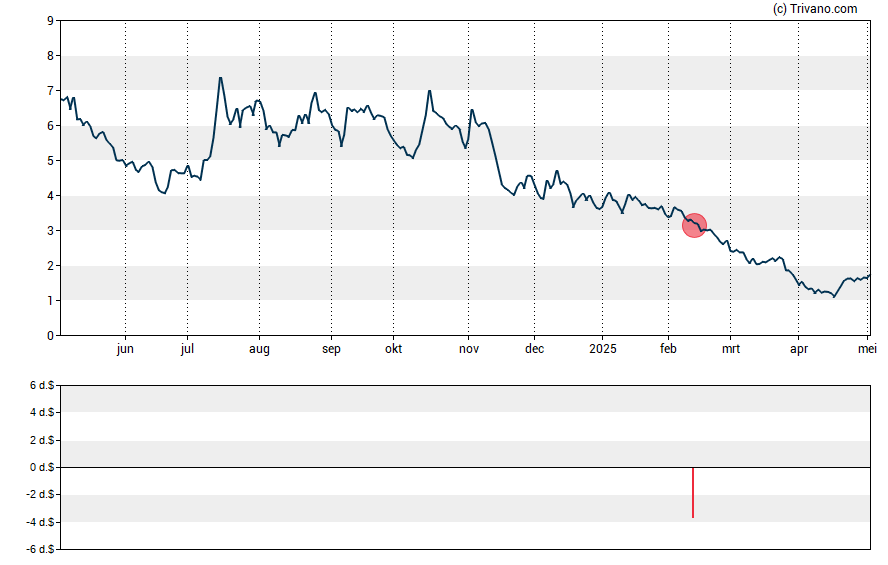888x565 pixels.
Task: Click the '0 d.$' axis label
Action: coord(42,468)
